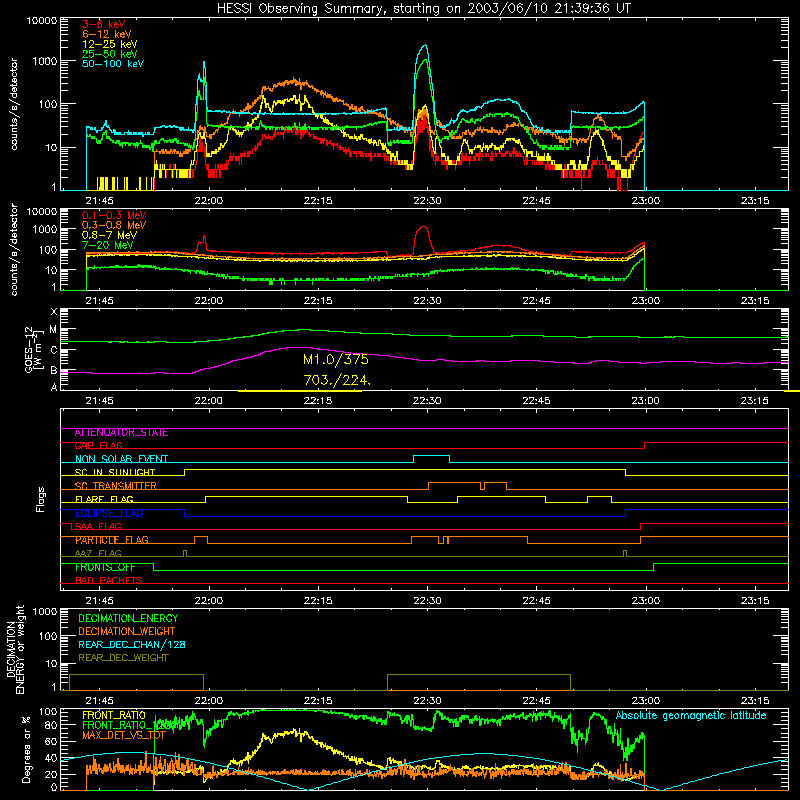This screenshot has height=800, width=800.
Task: Click the 0.8-7 MeV legend label
Action: coord(110,235)
